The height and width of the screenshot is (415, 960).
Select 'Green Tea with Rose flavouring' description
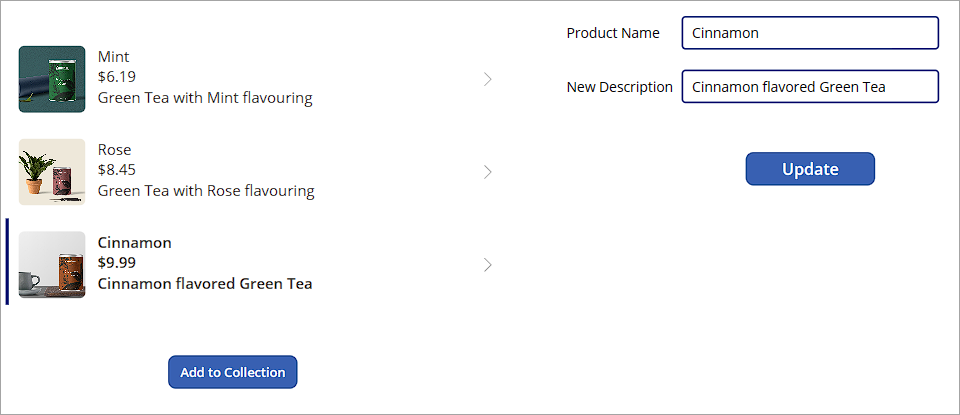coord(206,191)
